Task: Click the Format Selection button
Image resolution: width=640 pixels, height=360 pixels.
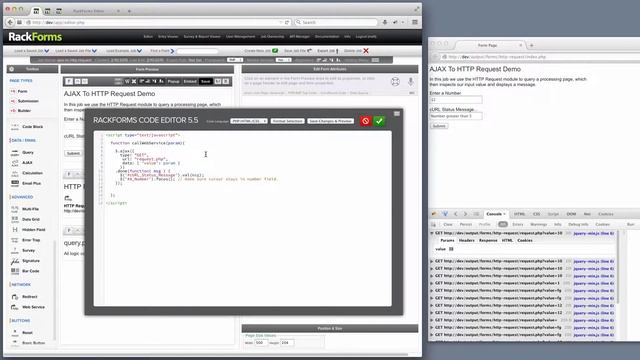Action: 287,121
